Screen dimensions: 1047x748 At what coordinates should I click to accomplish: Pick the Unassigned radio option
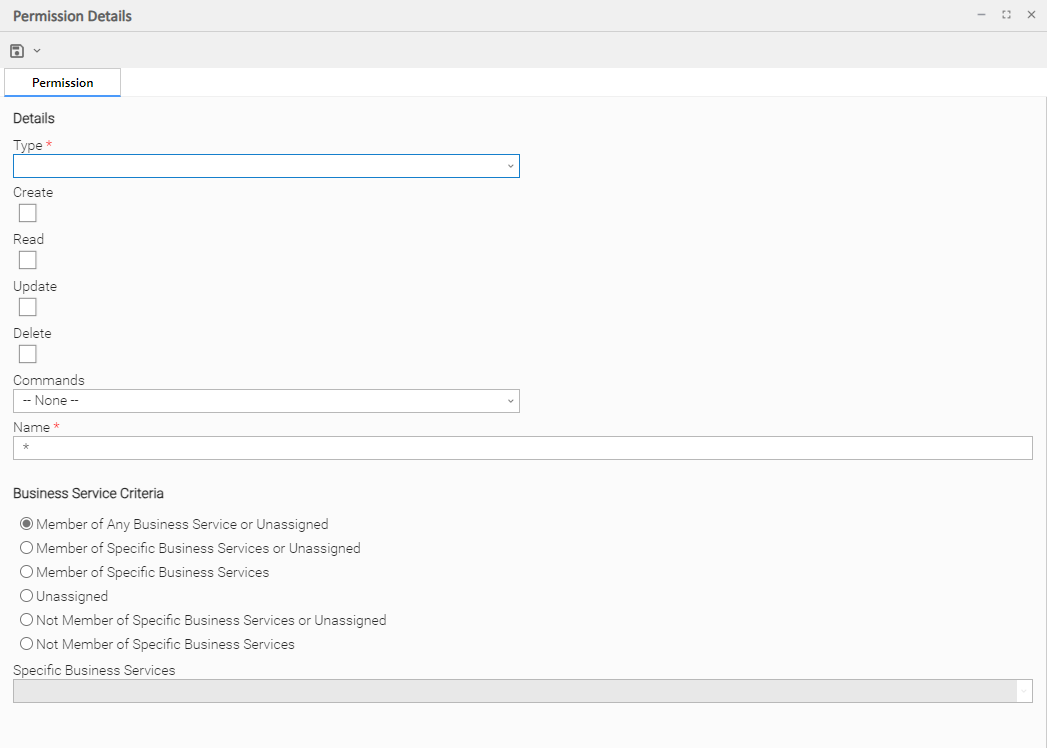[x=27, y=596]
